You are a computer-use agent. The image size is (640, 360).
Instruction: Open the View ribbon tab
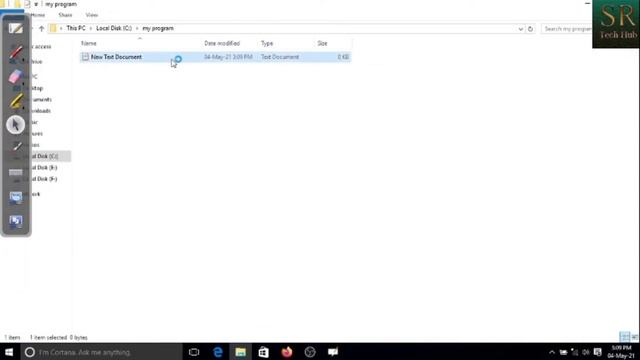[92, 15]
